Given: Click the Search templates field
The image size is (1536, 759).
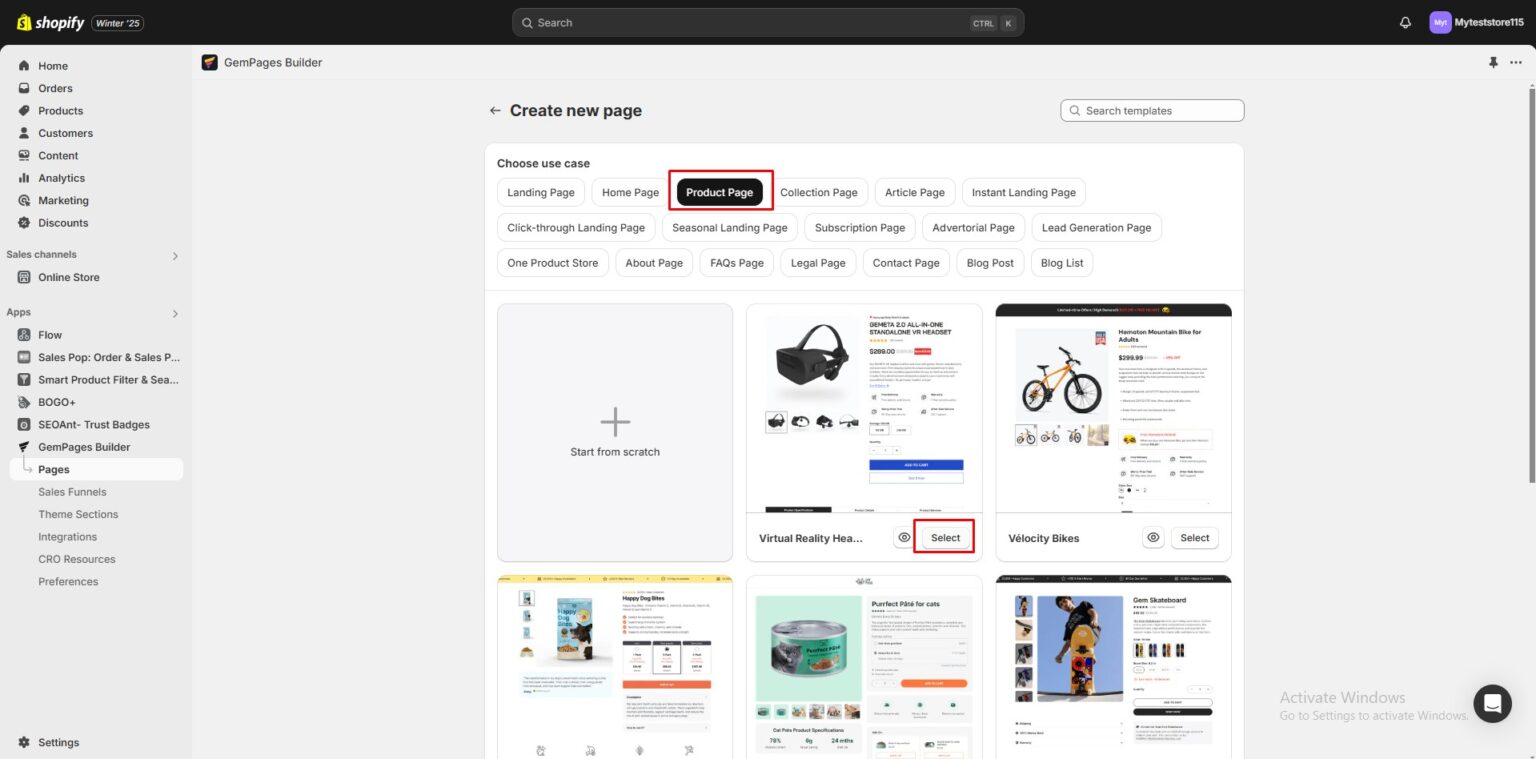Looking at the screenshot, I should (x=1151, y=110).
